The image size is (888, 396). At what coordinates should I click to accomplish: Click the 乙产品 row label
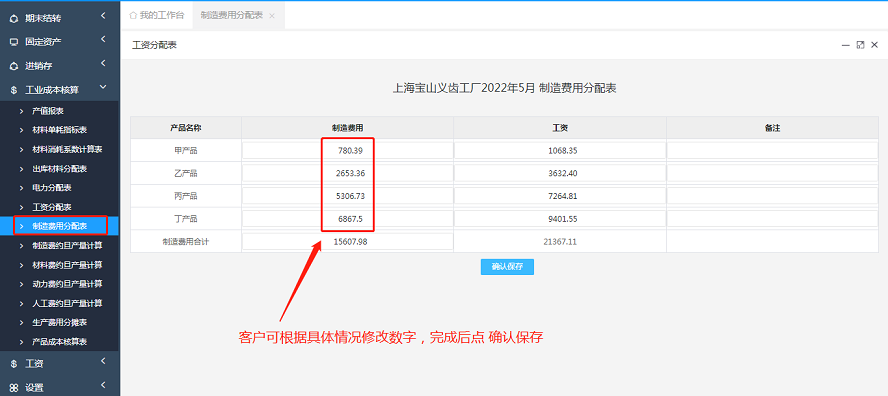(x=186, y=173)
